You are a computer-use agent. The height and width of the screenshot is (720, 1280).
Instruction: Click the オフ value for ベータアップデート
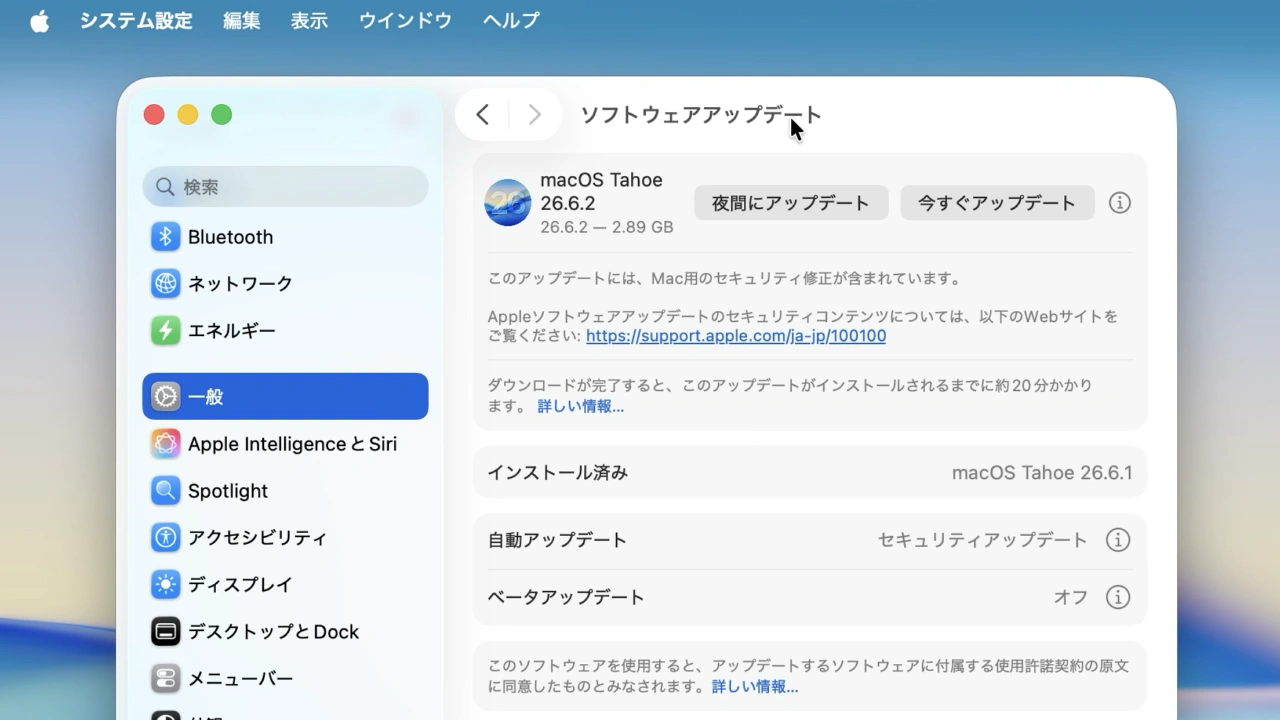tap(1070, 597)
